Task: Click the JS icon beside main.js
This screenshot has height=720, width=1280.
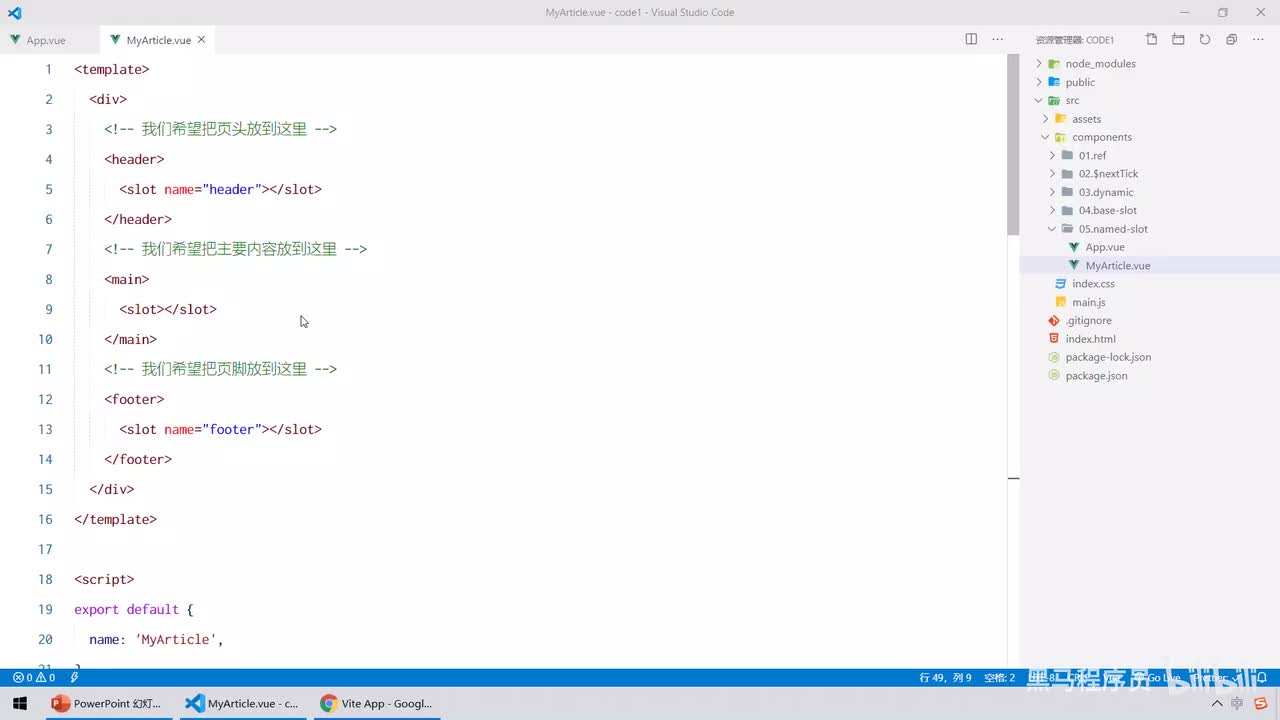Action: pyautogui.click(x=1060, y=302)
